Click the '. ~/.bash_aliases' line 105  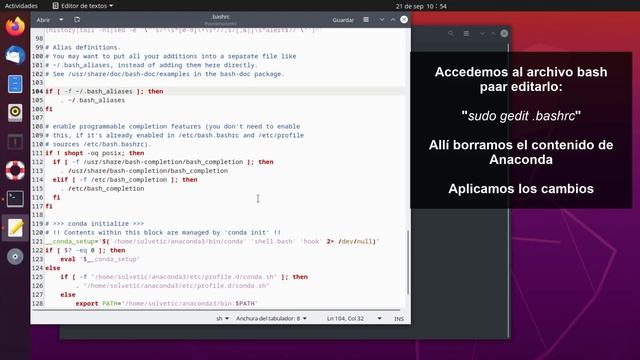coord(93,100)
